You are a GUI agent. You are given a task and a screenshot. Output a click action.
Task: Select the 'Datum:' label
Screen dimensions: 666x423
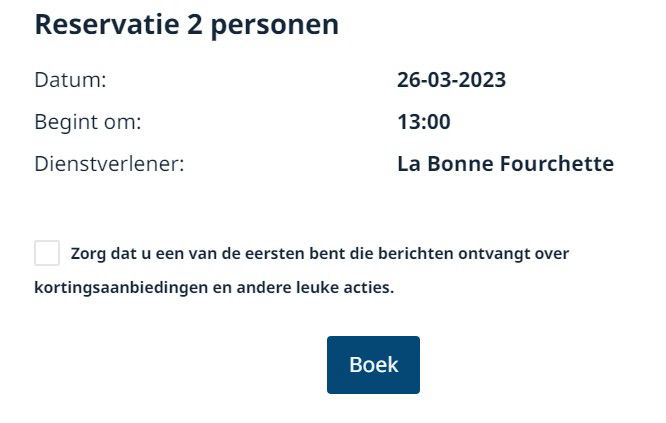[x=71, y=80]
